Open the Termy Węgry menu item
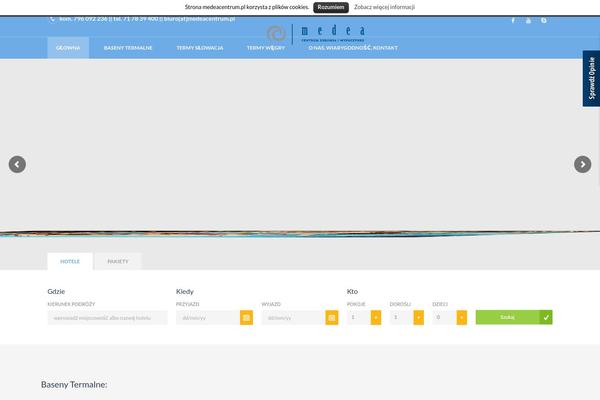600x400 pixels. click(x=266, y=48)
